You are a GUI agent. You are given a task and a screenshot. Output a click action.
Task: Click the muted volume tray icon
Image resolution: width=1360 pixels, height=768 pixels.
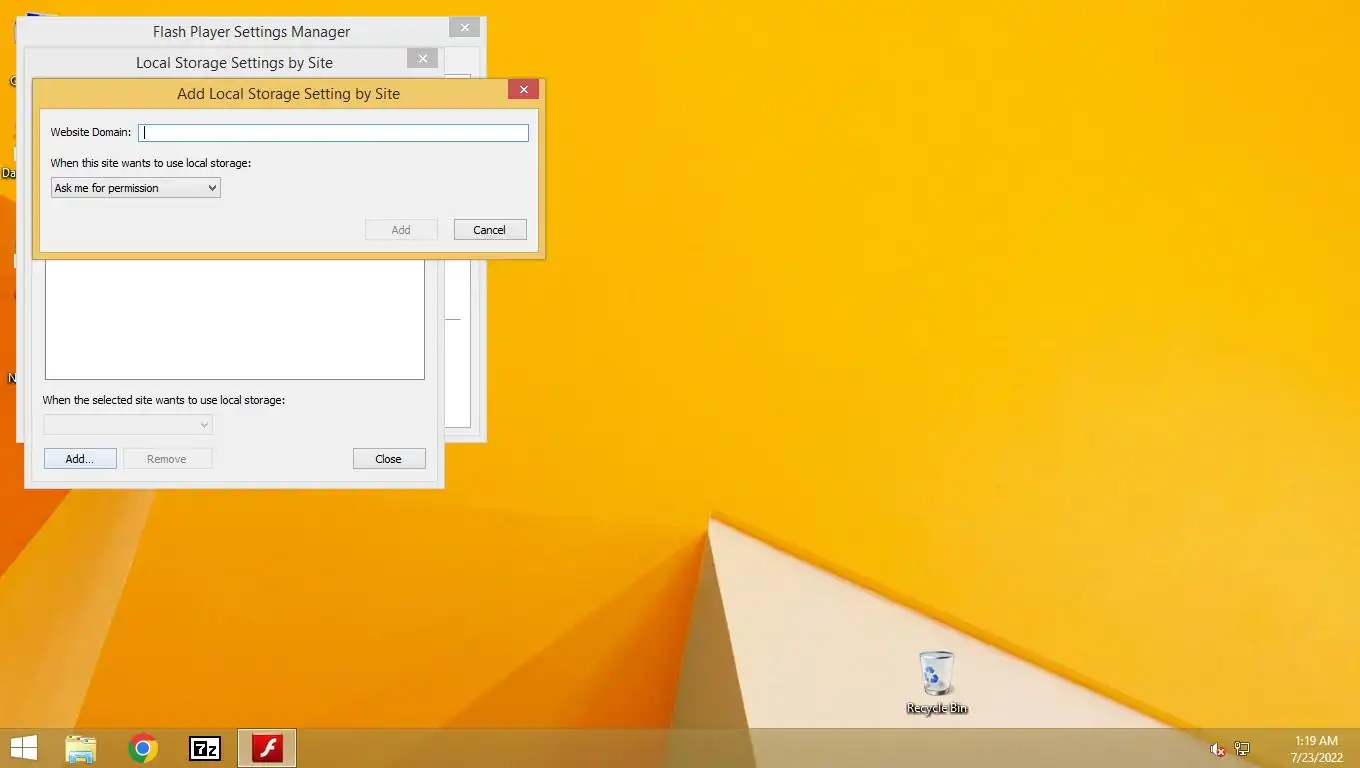(1217, 749)
